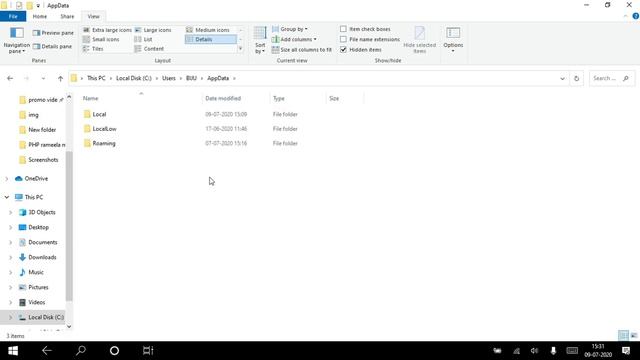This screenshot has height=360, width=640.
Task: Collapse the ribbon
Action: coord(626,16)
